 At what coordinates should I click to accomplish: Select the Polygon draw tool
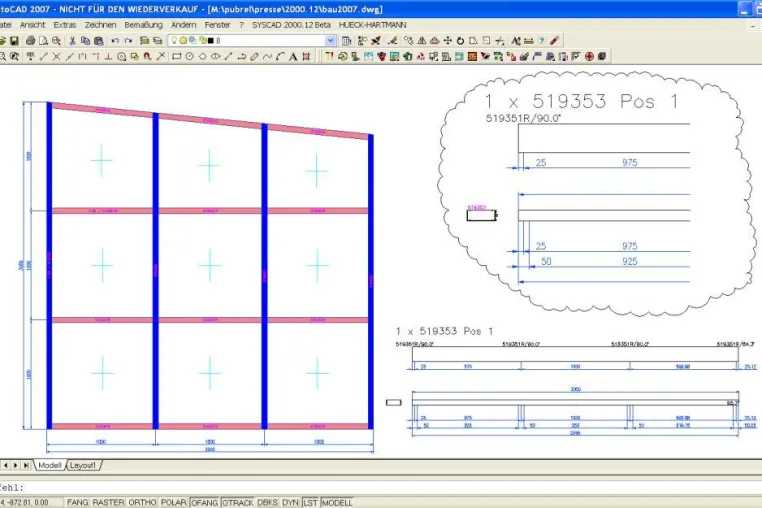point(203,56)
